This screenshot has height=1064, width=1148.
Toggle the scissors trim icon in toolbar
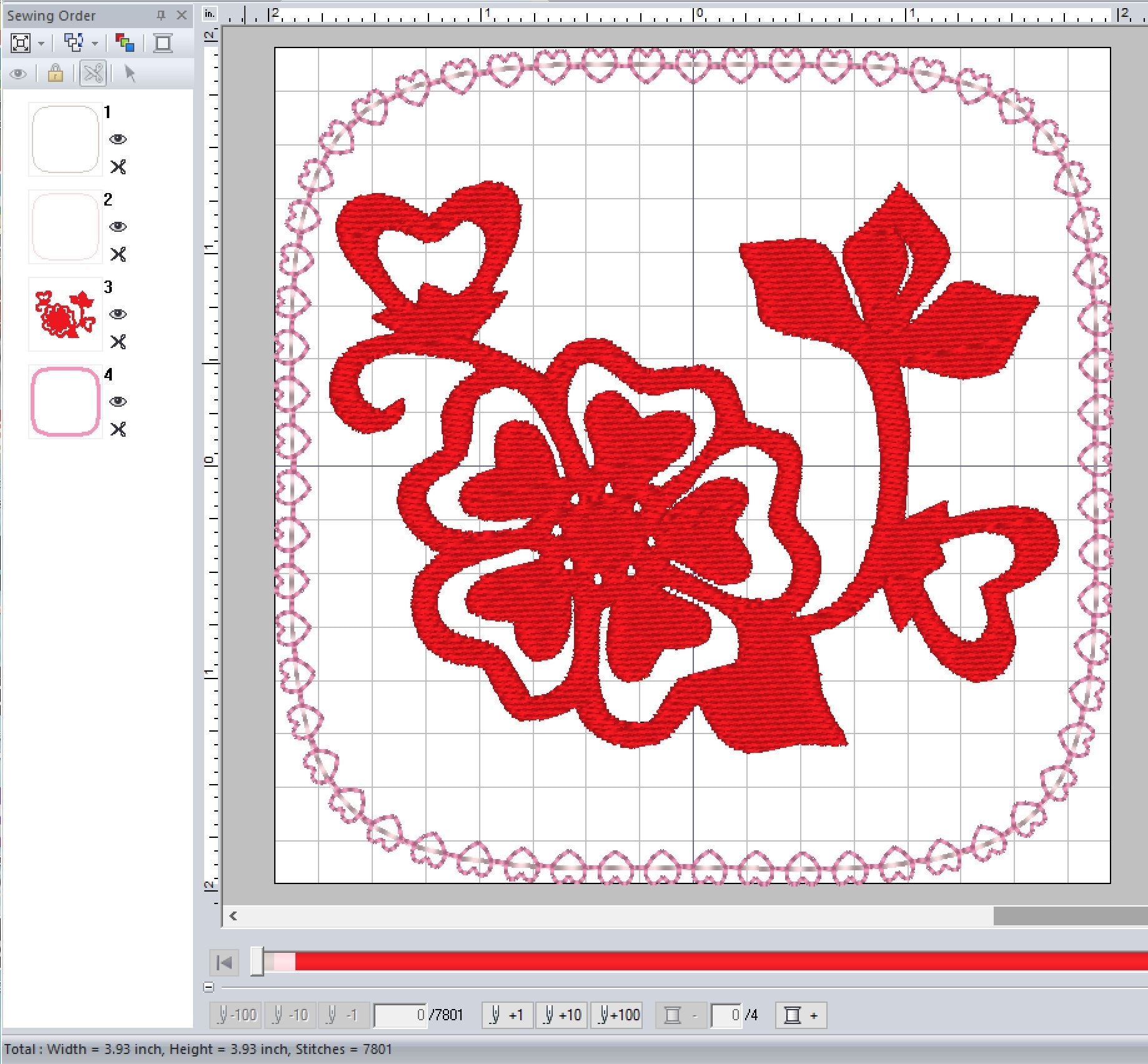[x=93, y=74]
